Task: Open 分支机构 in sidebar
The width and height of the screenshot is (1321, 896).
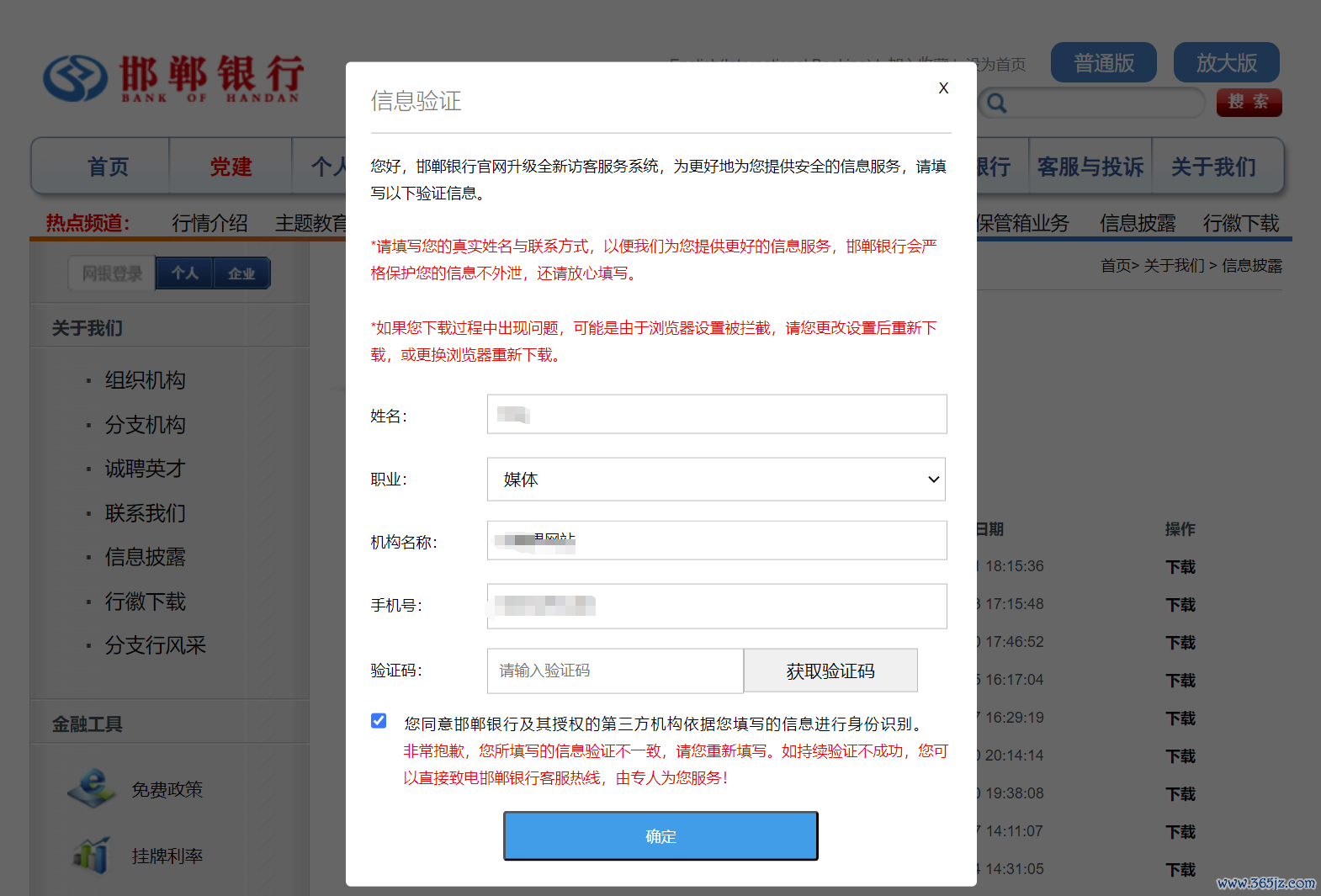Action: coord(146,425)
